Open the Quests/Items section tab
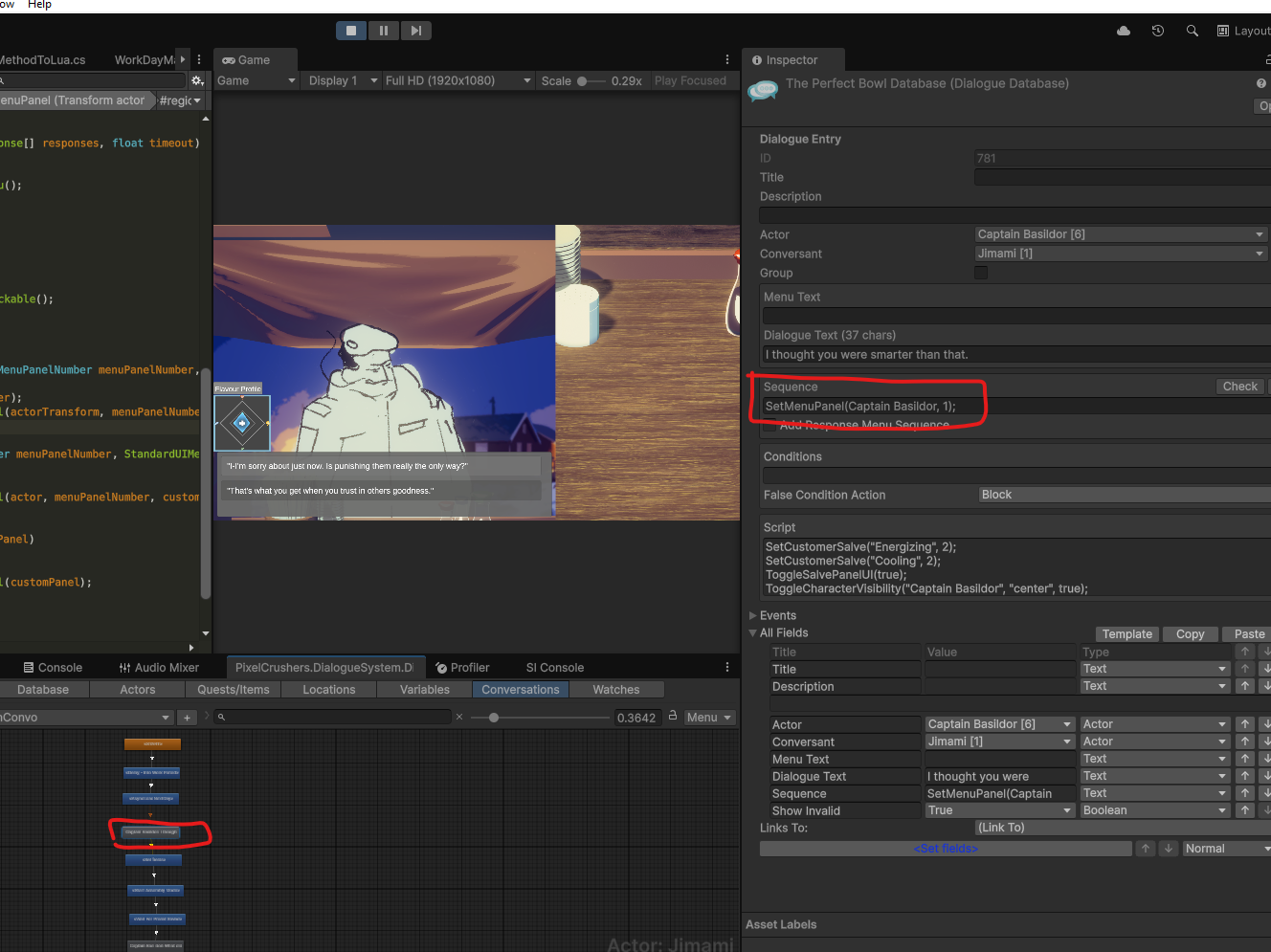1271x952 pixels. (234, 689)
